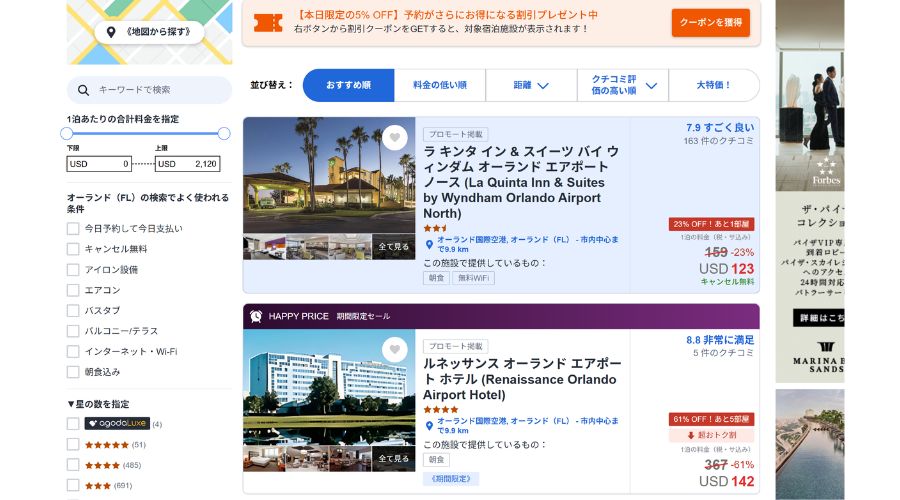
Task: Click 地図から探す map button
Action: pyautogui.click(x=149, y=32)
